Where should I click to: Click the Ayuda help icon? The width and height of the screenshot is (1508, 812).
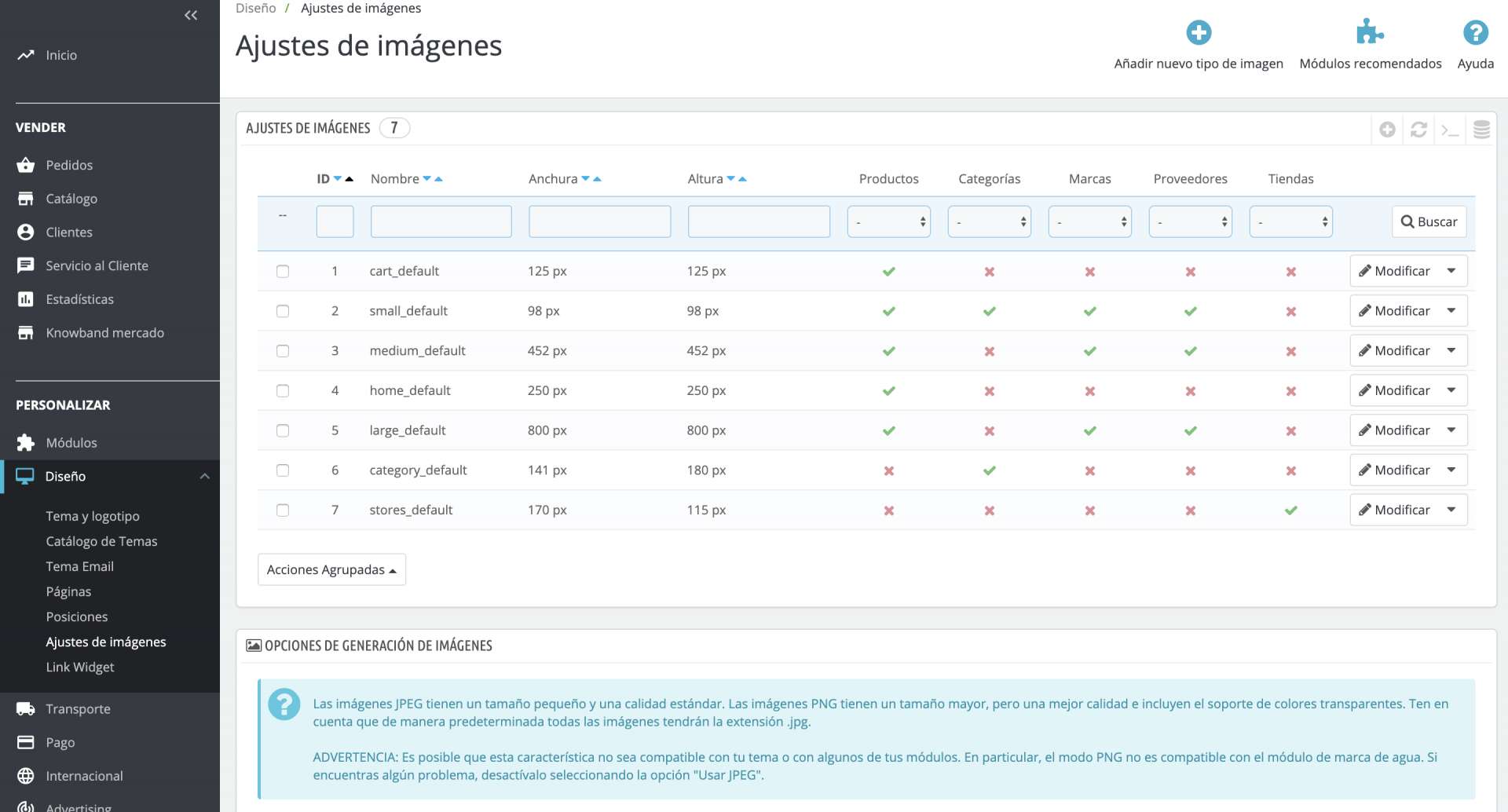click(x=1475, y=33)
